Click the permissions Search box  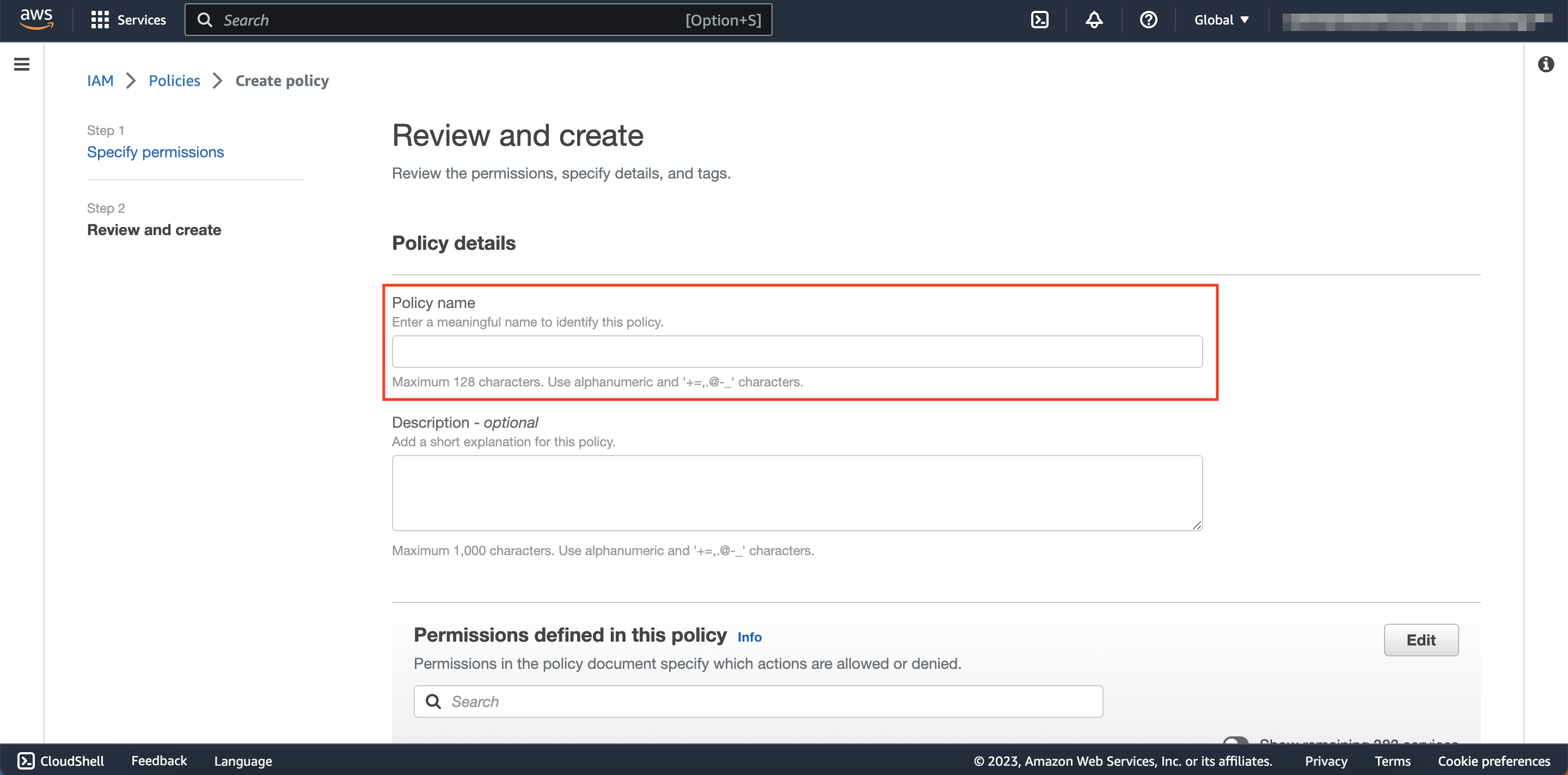(x=757, y=701)
